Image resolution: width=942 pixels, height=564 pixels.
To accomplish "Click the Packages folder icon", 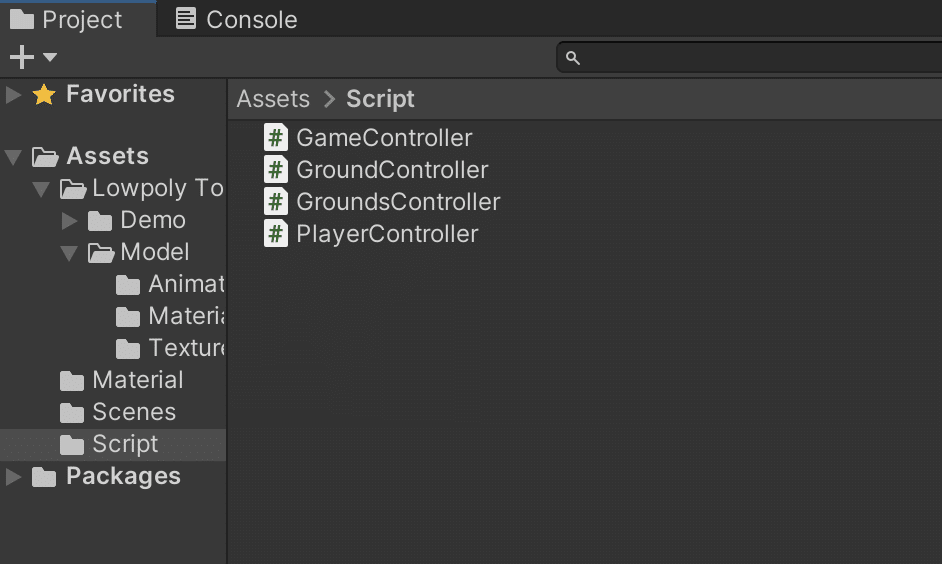I will coord(44,477).
